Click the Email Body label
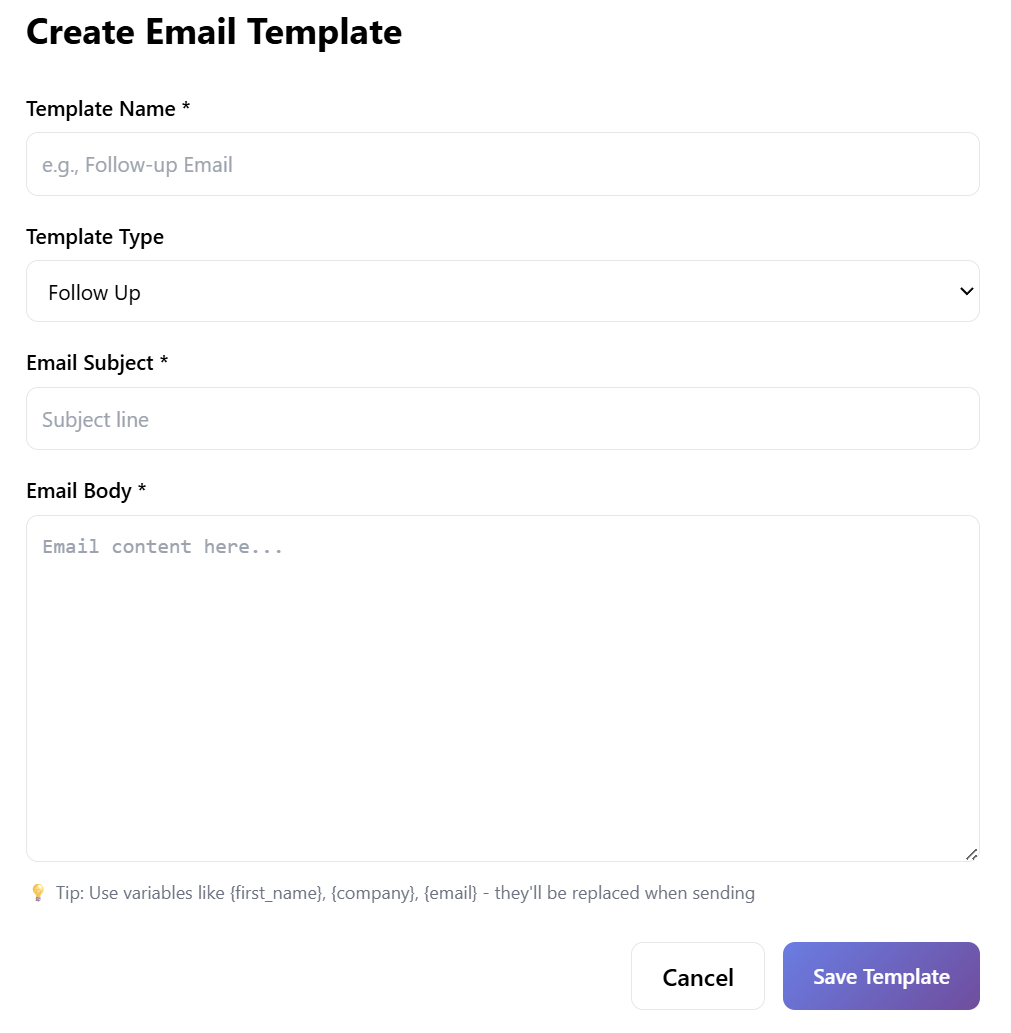The image size is (1011, 1033). 79,491
